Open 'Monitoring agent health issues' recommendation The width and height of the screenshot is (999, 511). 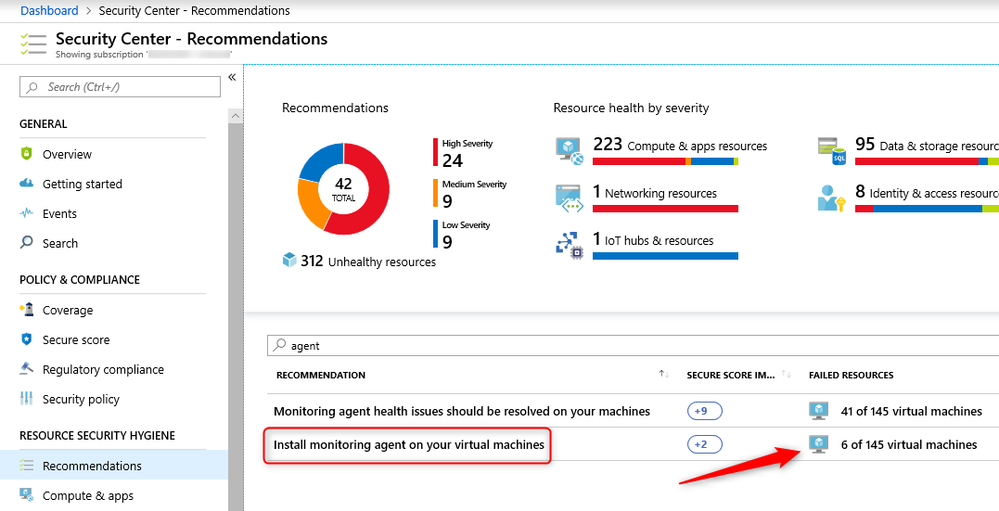tap(461, 411)
